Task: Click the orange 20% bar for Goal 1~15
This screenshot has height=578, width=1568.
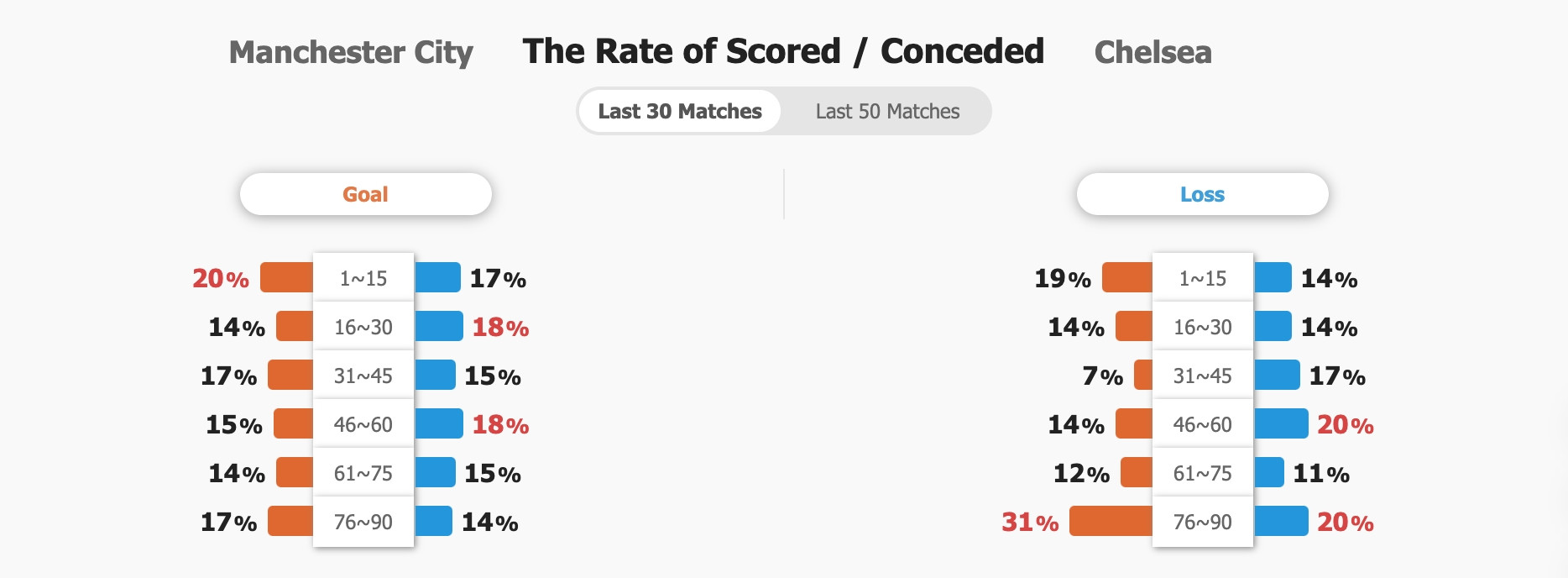Action: pos(287,277)
